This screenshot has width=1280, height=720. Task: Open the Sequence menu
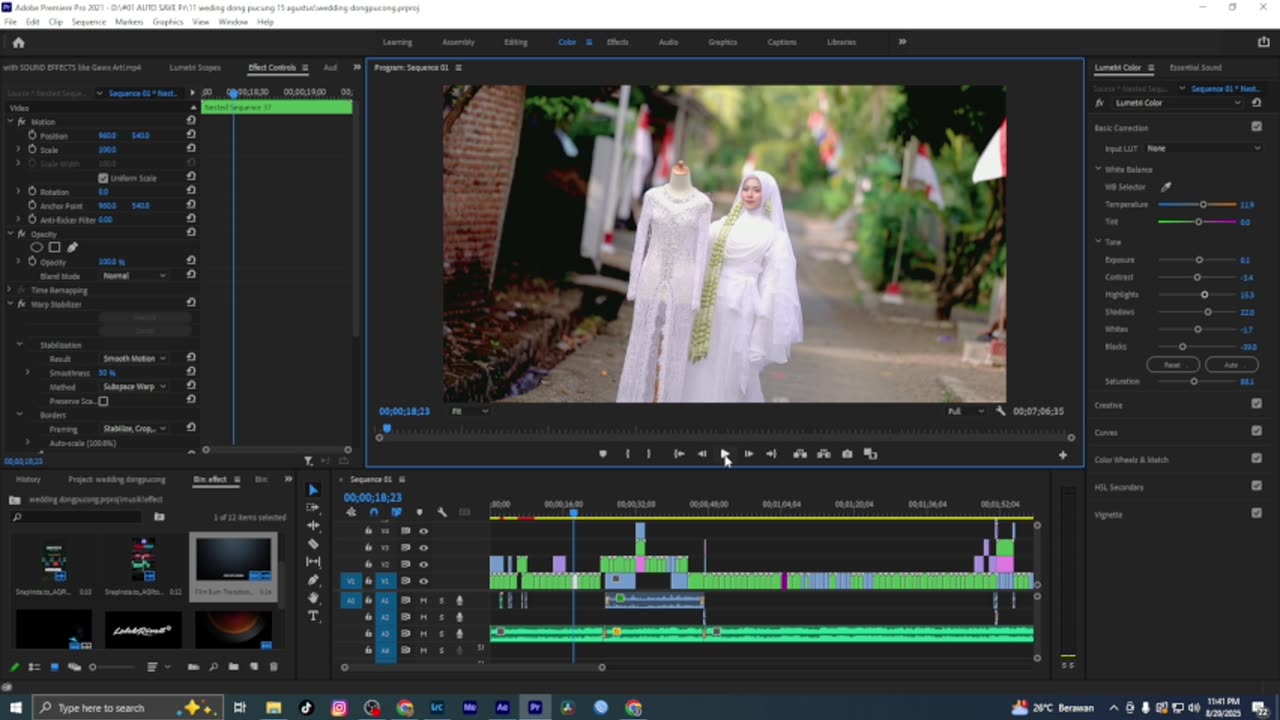coord(88,21)
